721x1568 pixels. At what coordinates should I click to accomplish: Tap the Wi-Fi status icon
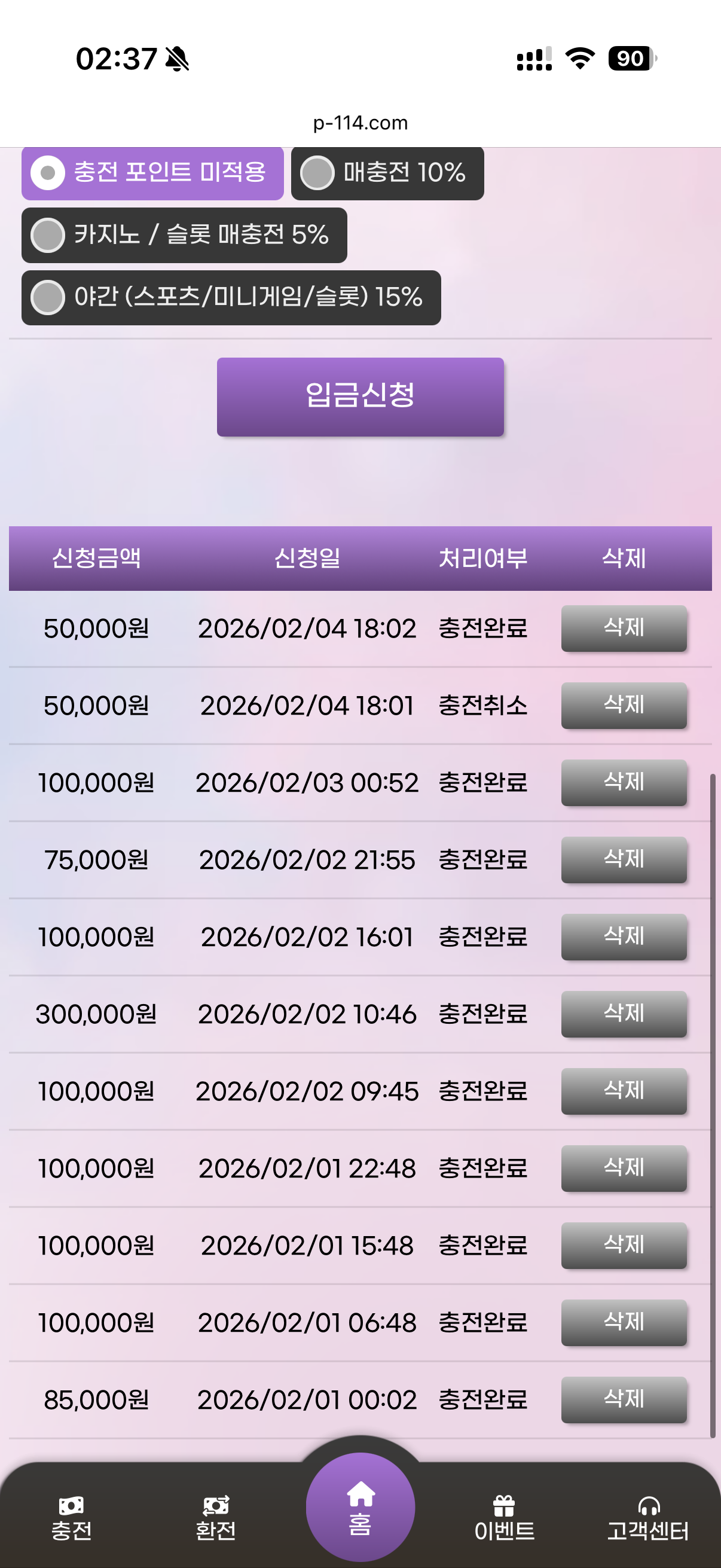(x=580, y=59)
